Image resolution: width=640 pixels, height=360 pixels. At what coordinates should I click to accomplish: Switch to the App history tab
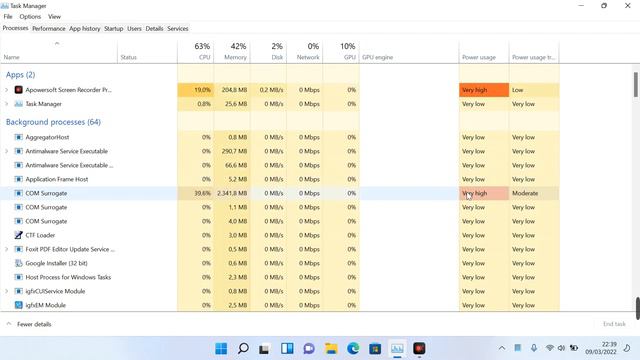click(x=84, y=29)
